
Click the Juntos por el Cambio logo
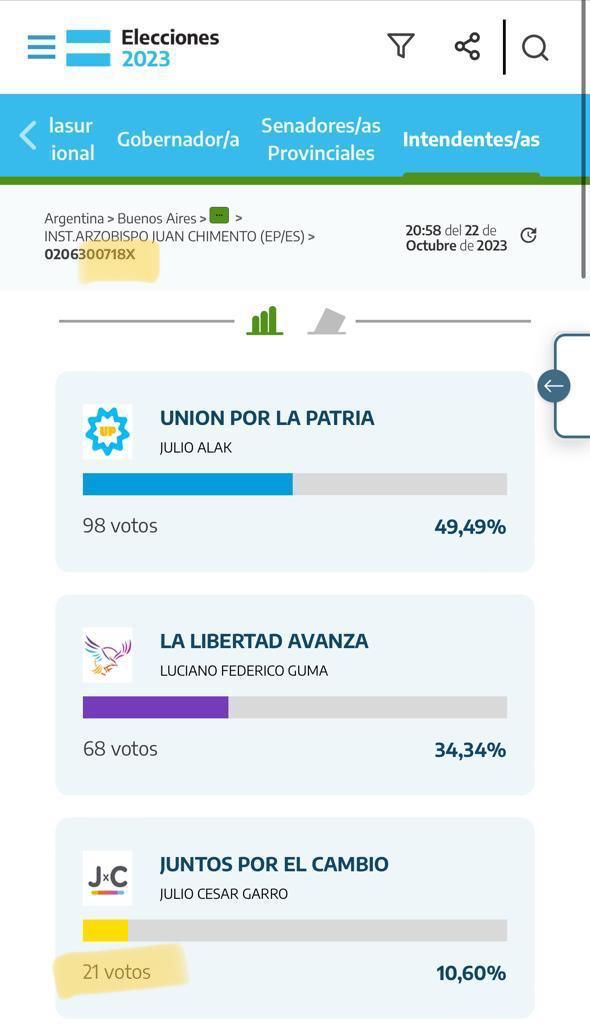(x=107, y=878)
